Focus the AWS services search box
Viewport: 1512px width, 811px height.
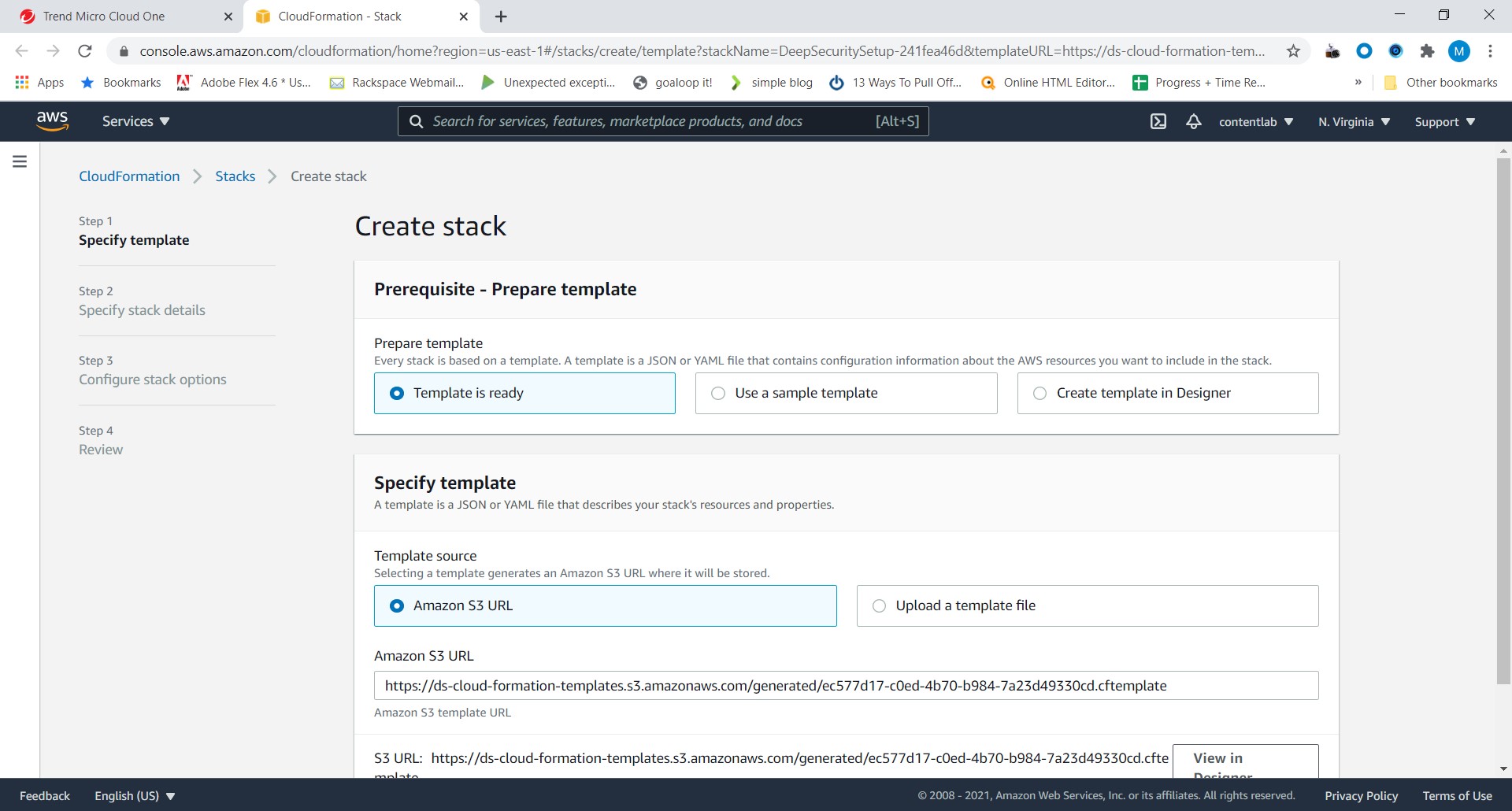coord(663,121)
